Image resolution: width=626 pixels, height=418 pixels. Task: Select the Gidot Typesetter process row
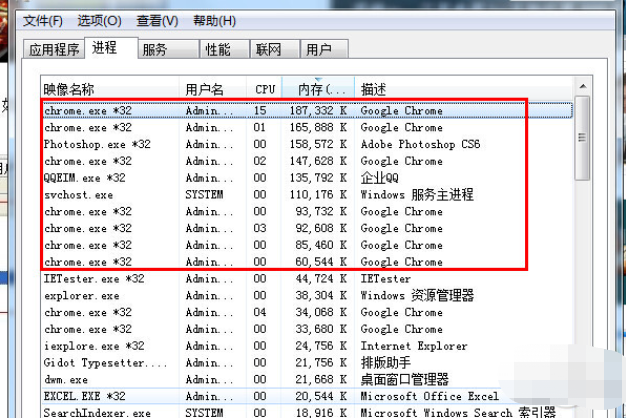coord(307,363)
